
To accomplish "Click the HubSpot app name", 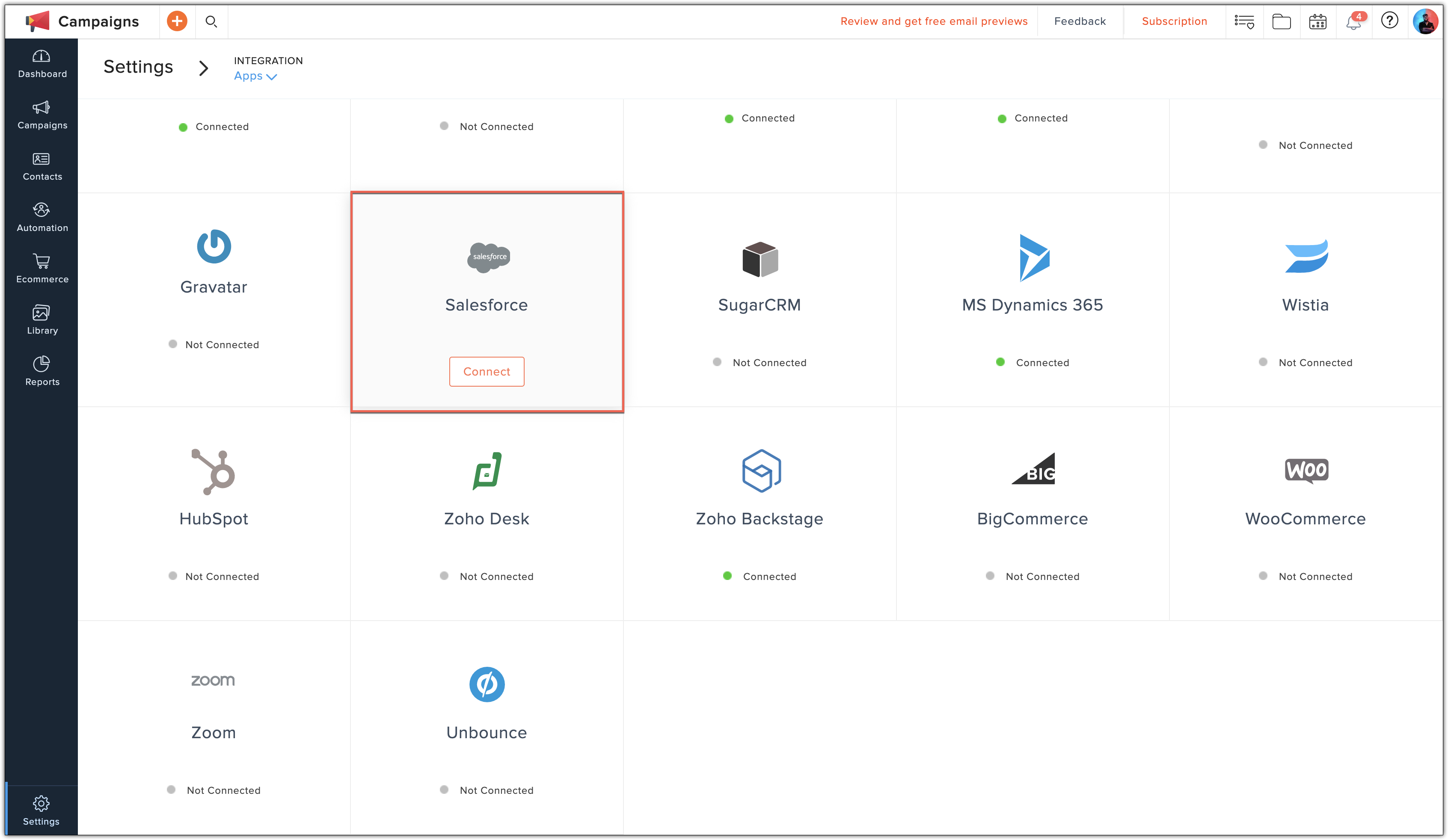I will coord(214,519).
